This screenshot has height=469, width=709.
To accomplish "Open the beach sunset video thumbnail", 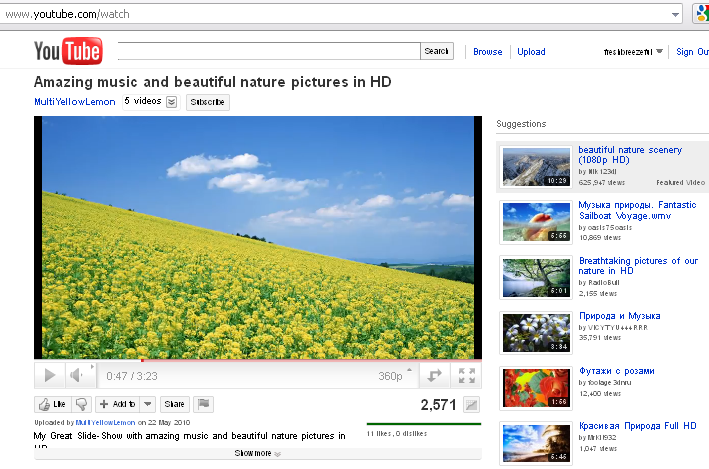I will click(x=536, y=443).
